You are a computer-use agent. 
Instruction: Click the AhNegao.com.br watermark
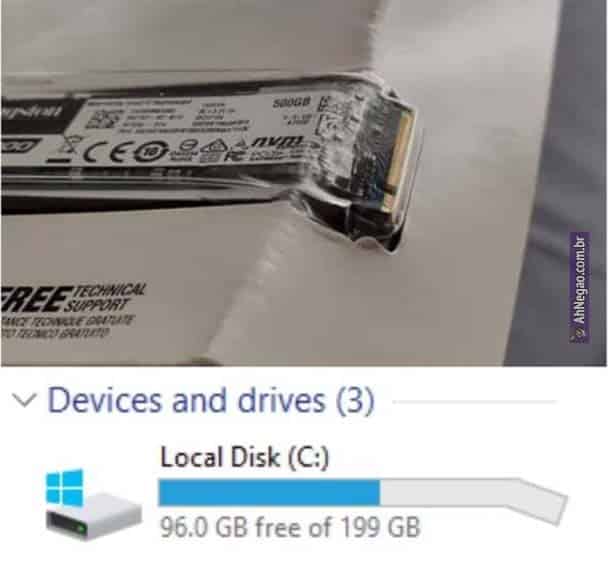pos(580,287)
